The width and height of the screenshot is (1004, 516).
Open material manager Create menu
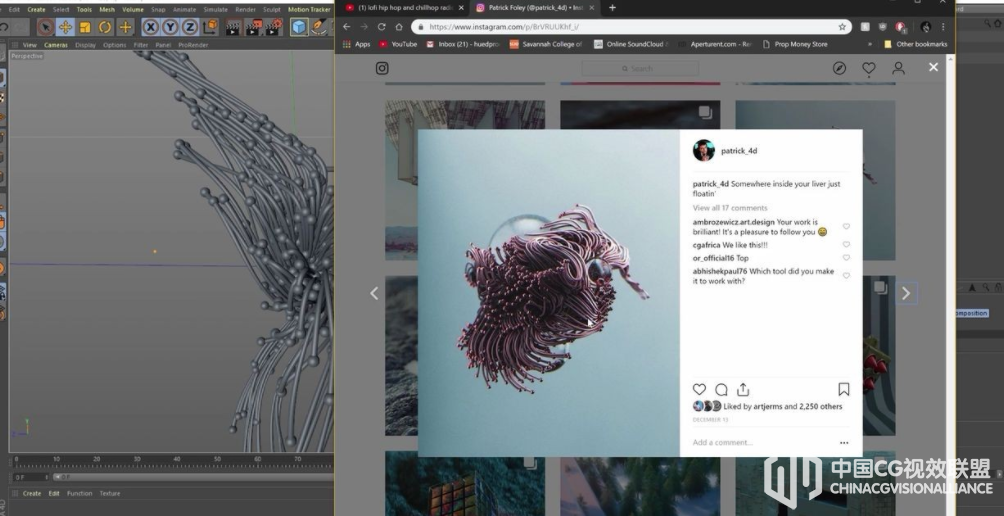coord(32,494)
